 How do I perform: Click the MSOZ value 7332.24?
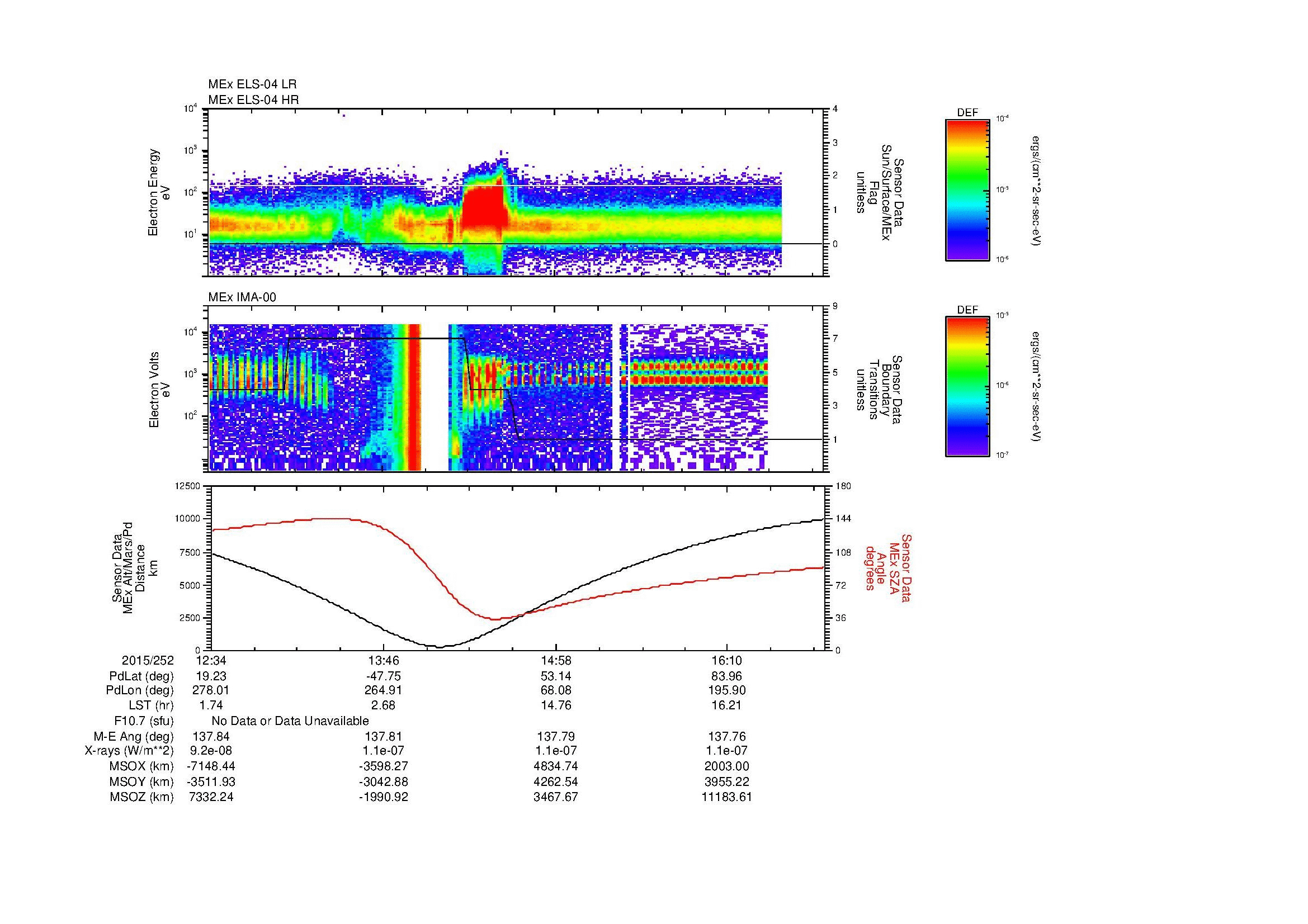point(211,797)
